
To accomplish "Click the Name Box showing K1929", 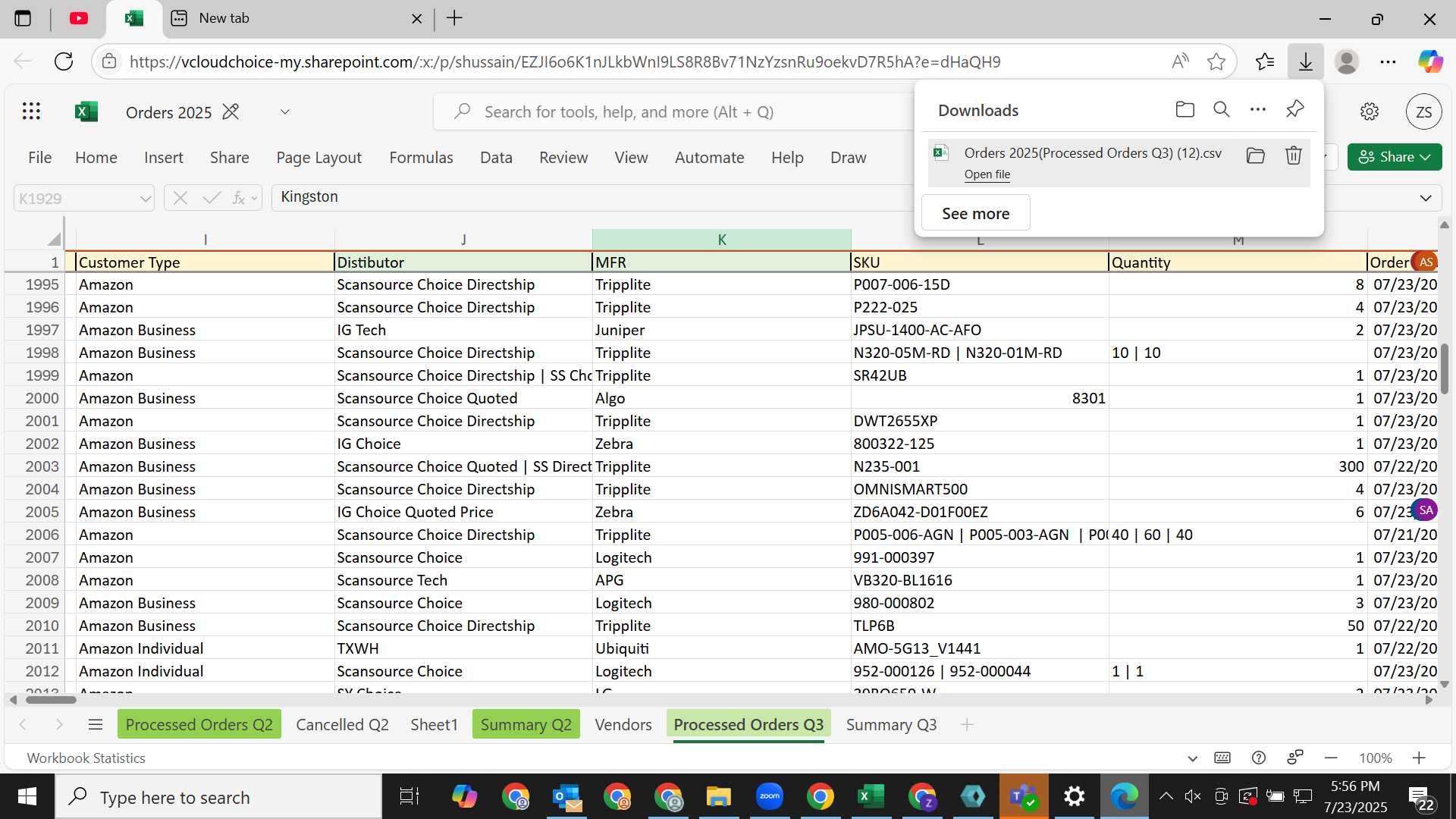I will [x=74, y=198].
